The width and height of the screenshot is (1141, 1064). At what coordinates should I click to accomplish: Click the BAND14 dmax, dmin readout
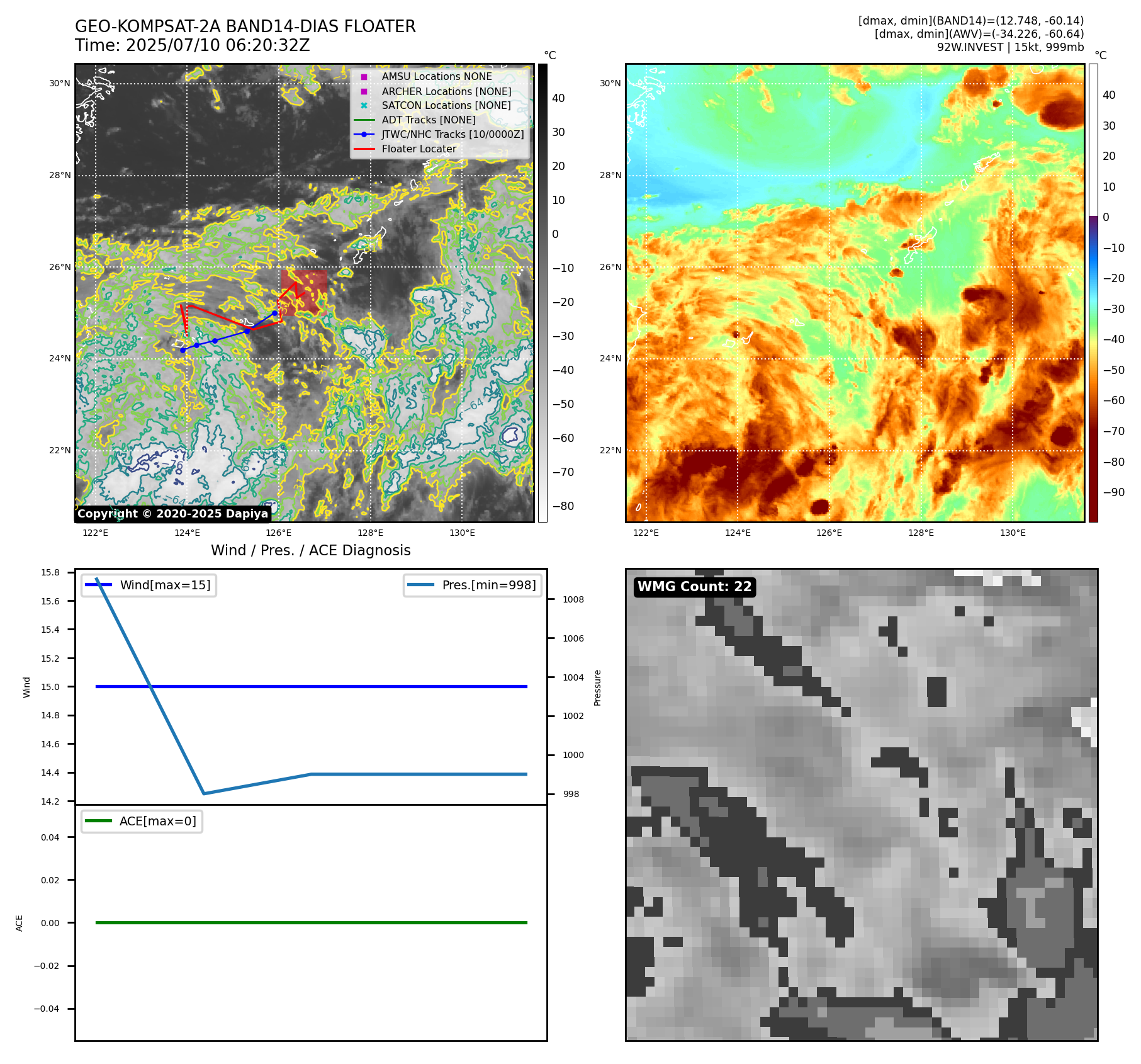point(971,21)
